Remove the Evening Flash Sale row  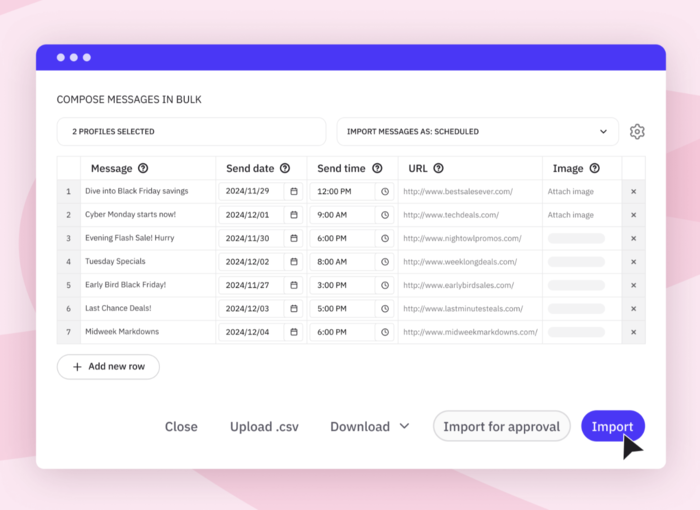click(x=633, y=238)
